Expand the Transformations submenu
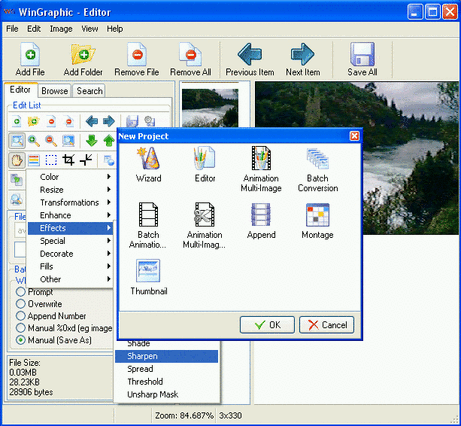This screenshot has width=461, height=426. coord(70,202)
